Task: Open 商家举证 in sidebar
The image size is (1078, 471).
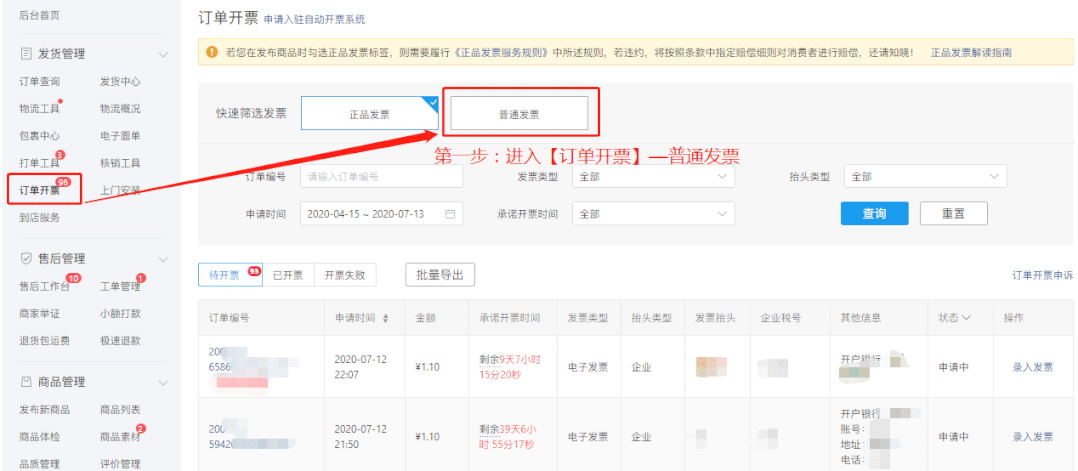Action: [39, 314]
